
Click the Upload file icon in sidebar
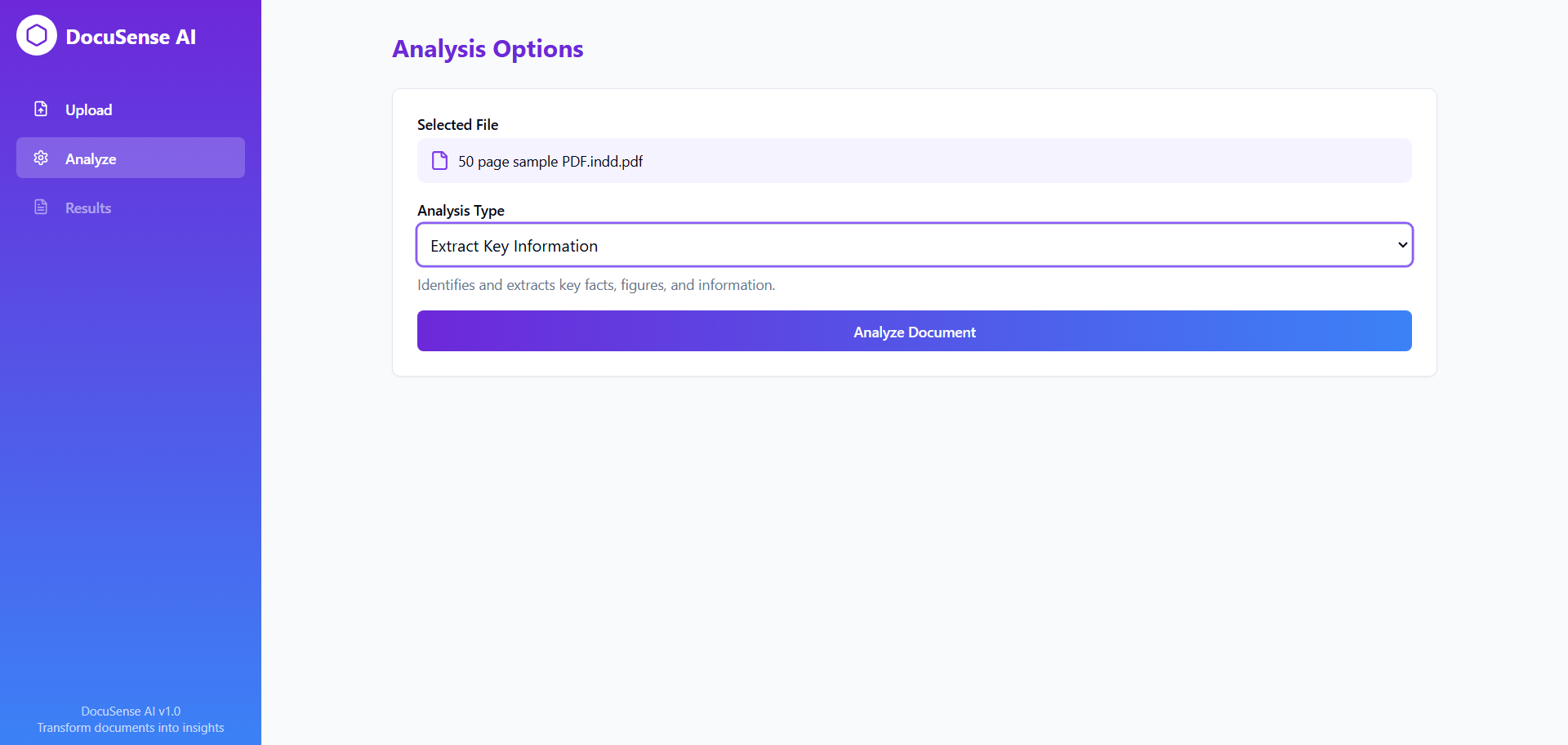pos(41,109)
